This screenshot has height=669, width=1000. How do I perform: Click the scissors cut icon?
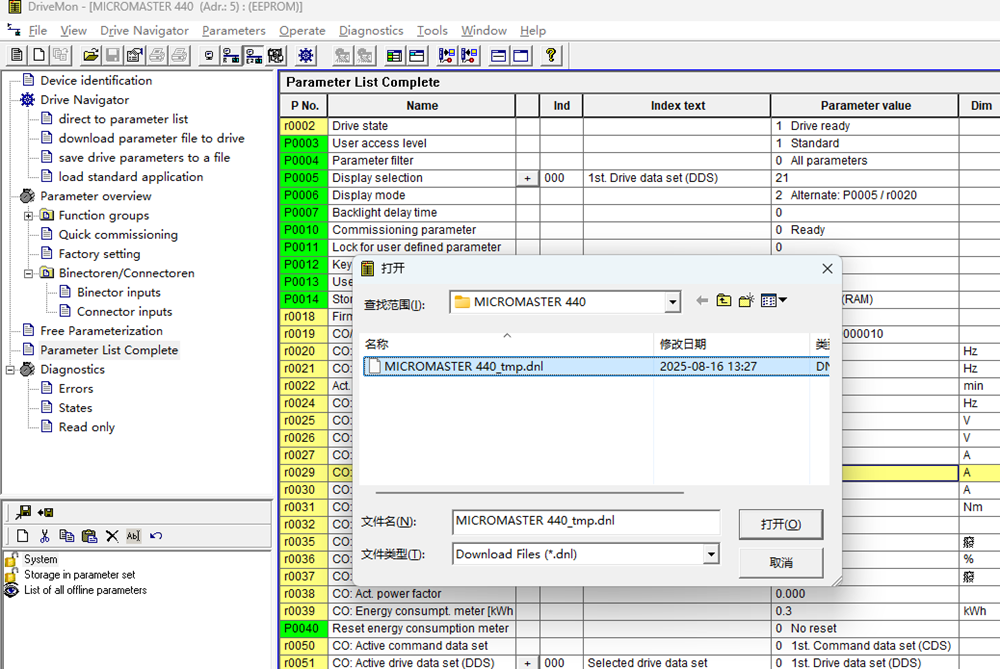pyautogui.click(x=45, y=536)
